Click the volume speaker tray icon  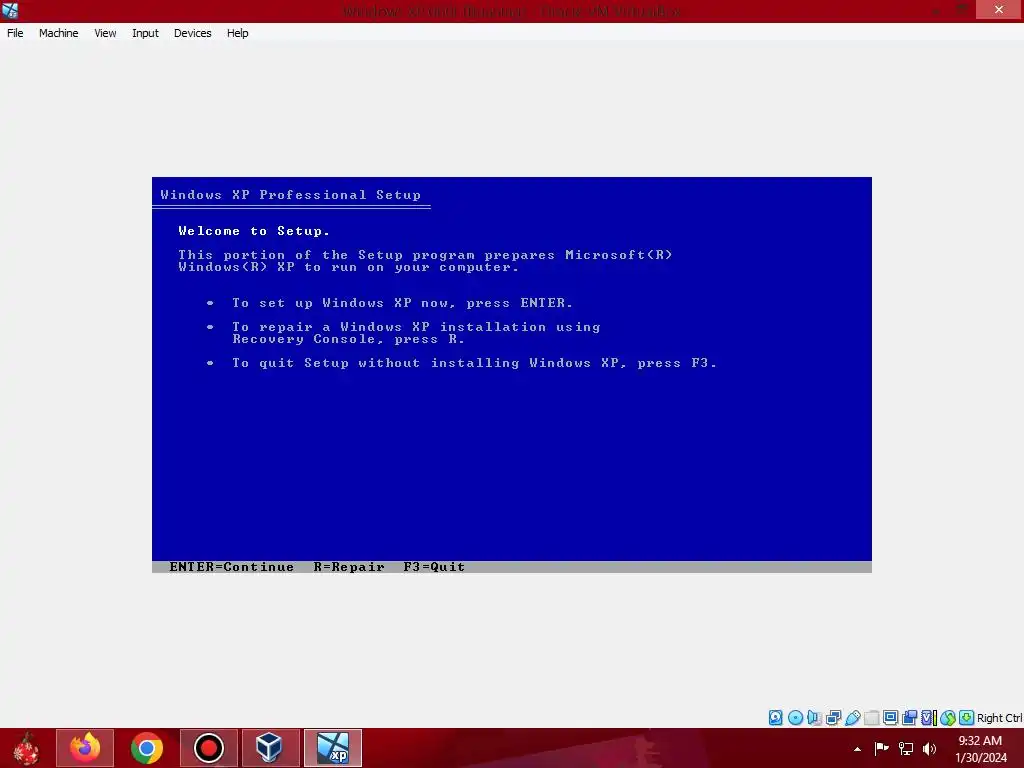[929, 748]
